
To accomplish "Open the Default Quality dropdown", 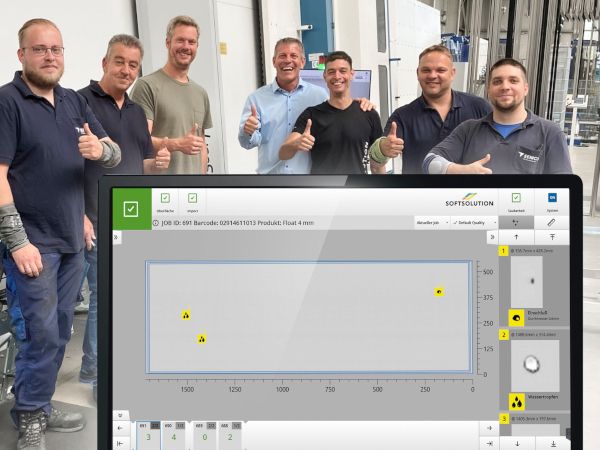I will [x=474, y=222].
